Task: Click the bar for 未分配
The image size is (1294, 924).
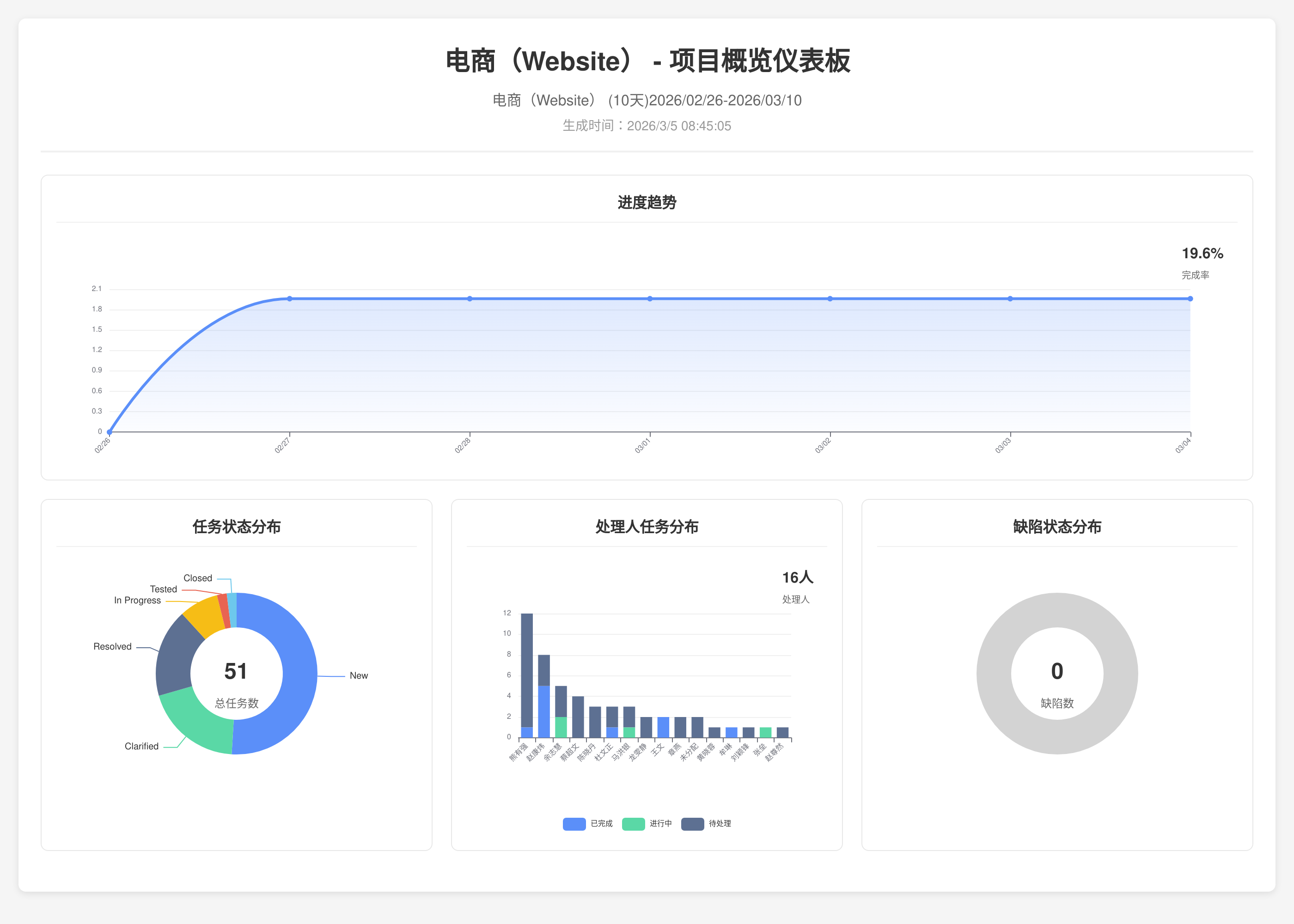Action: pos(698,727)
